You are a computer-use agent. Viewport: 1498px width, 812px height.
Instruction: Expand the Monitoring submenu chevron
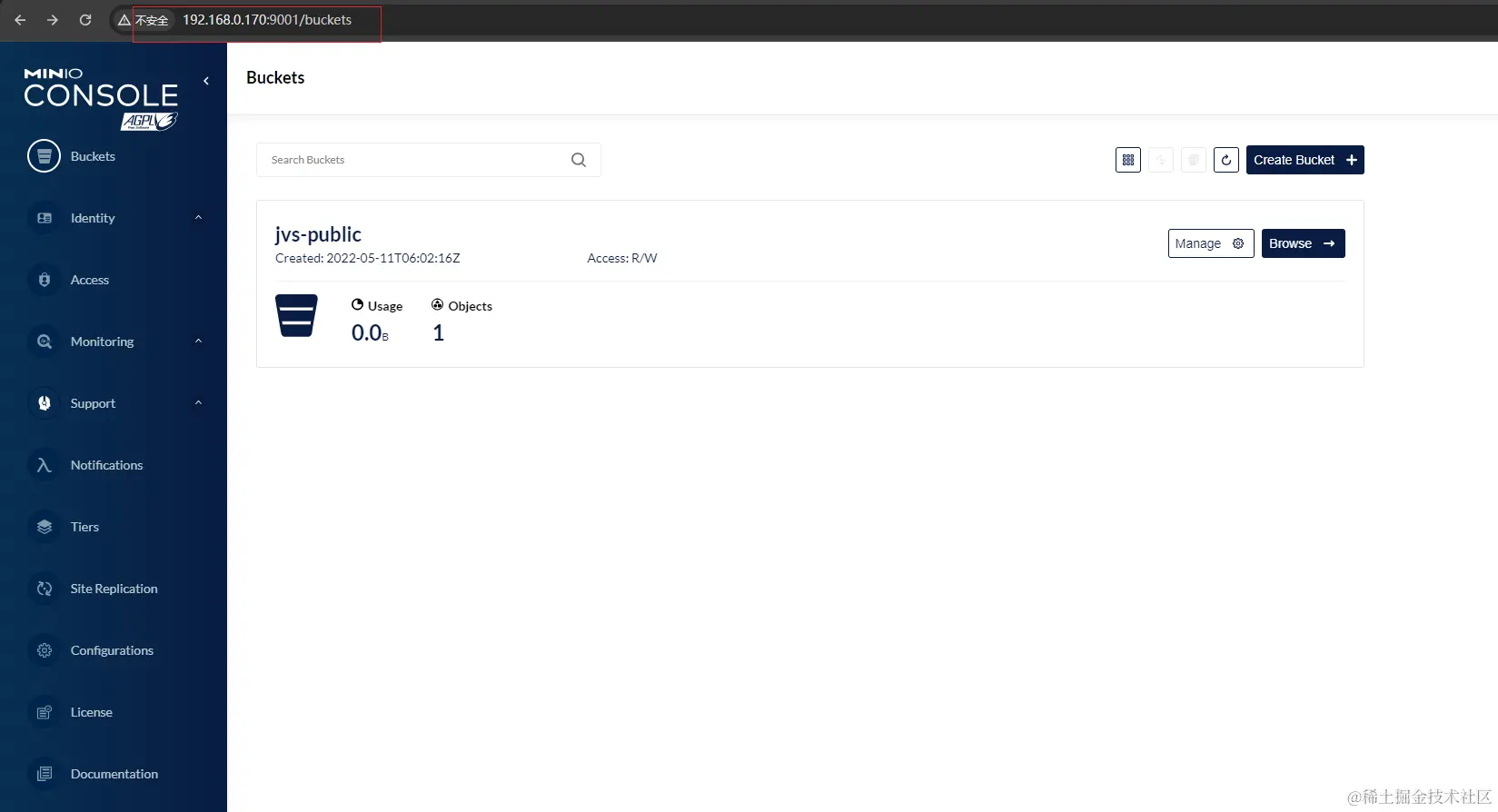(198, 341)
